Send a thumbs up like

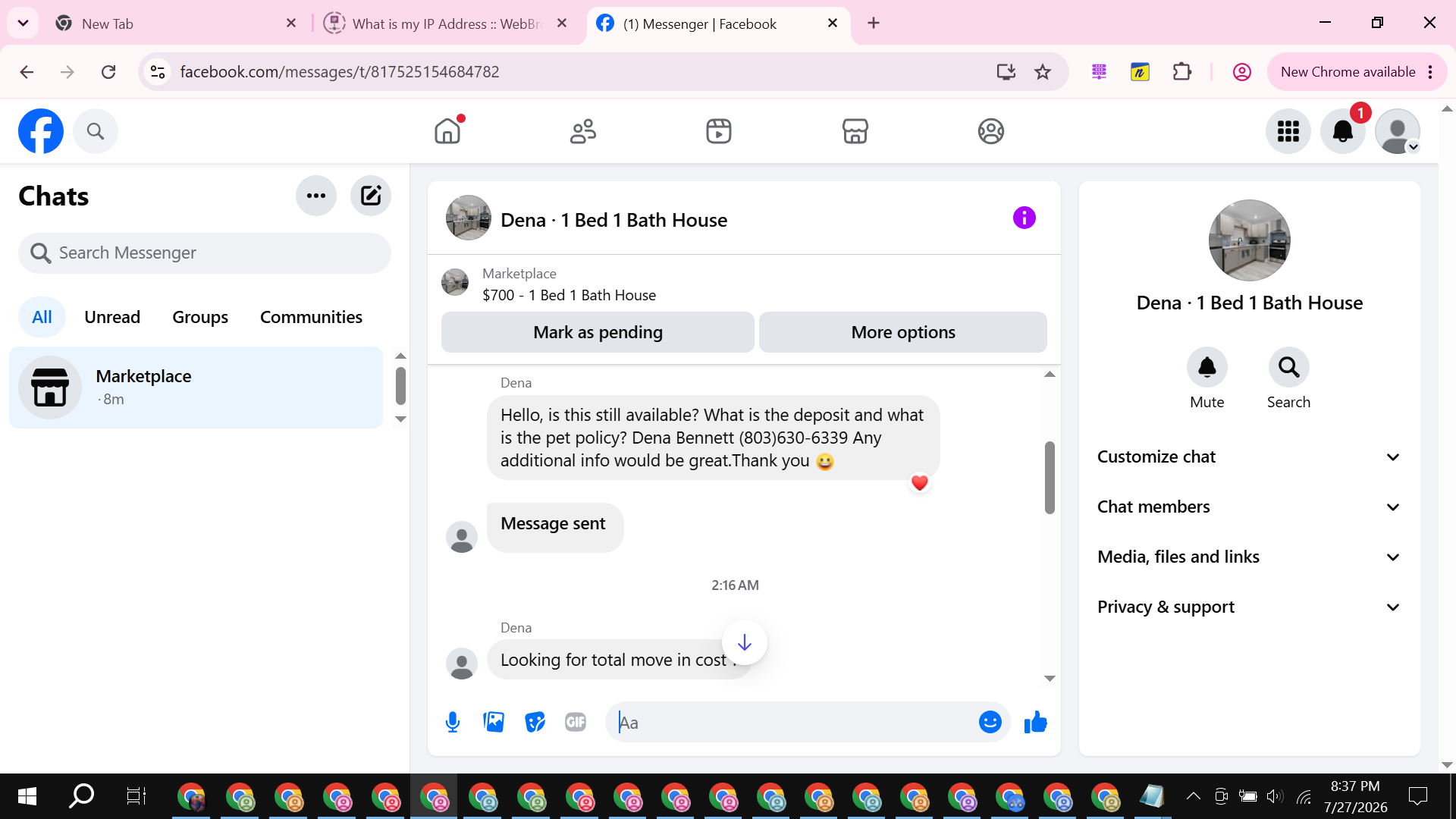click(1035, 722)
